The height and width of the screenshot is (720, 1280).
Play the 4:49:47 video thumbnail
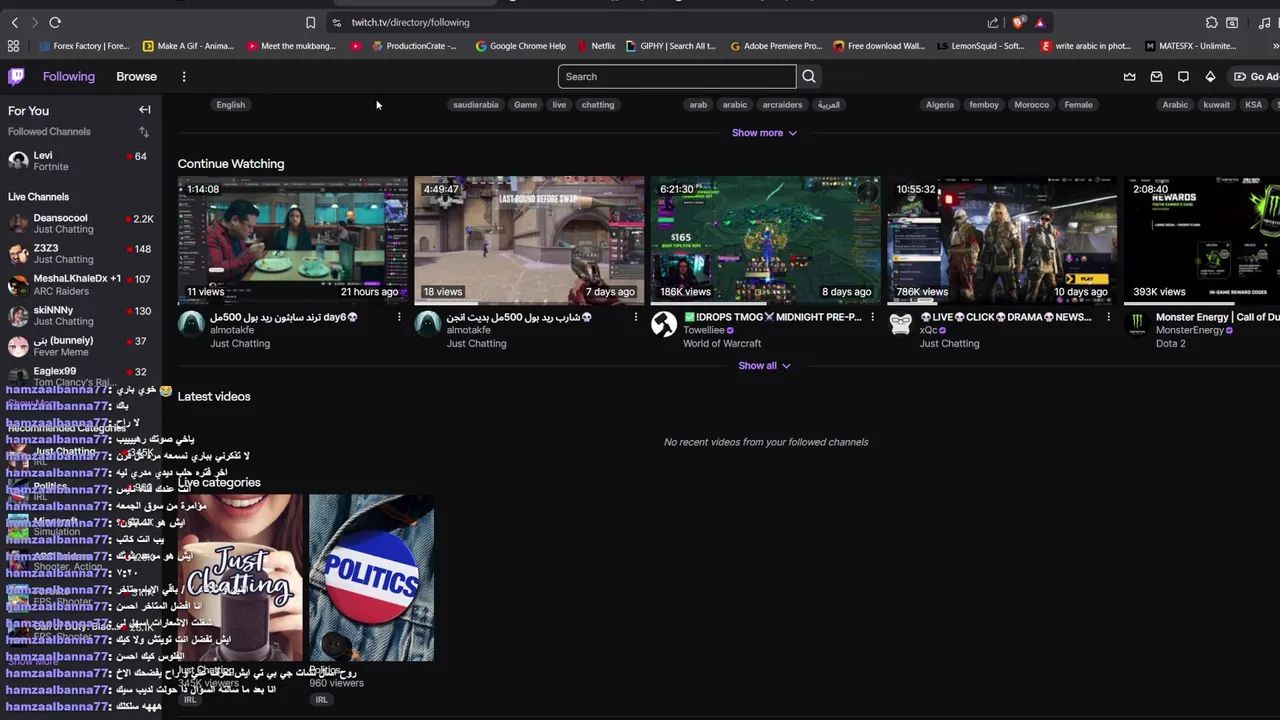(529, 240)
